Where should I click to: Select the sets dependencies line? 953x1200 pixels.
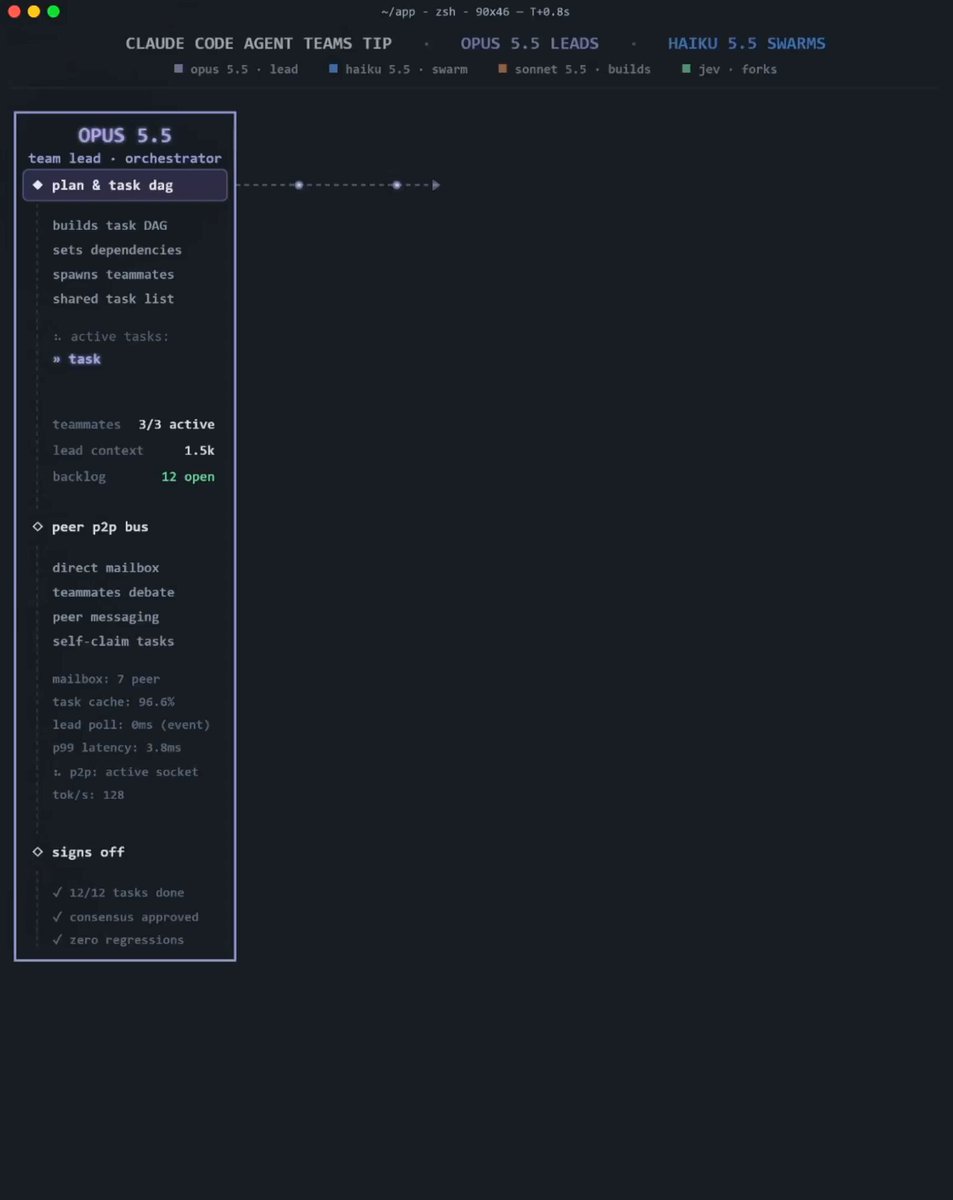coord(117,250)
